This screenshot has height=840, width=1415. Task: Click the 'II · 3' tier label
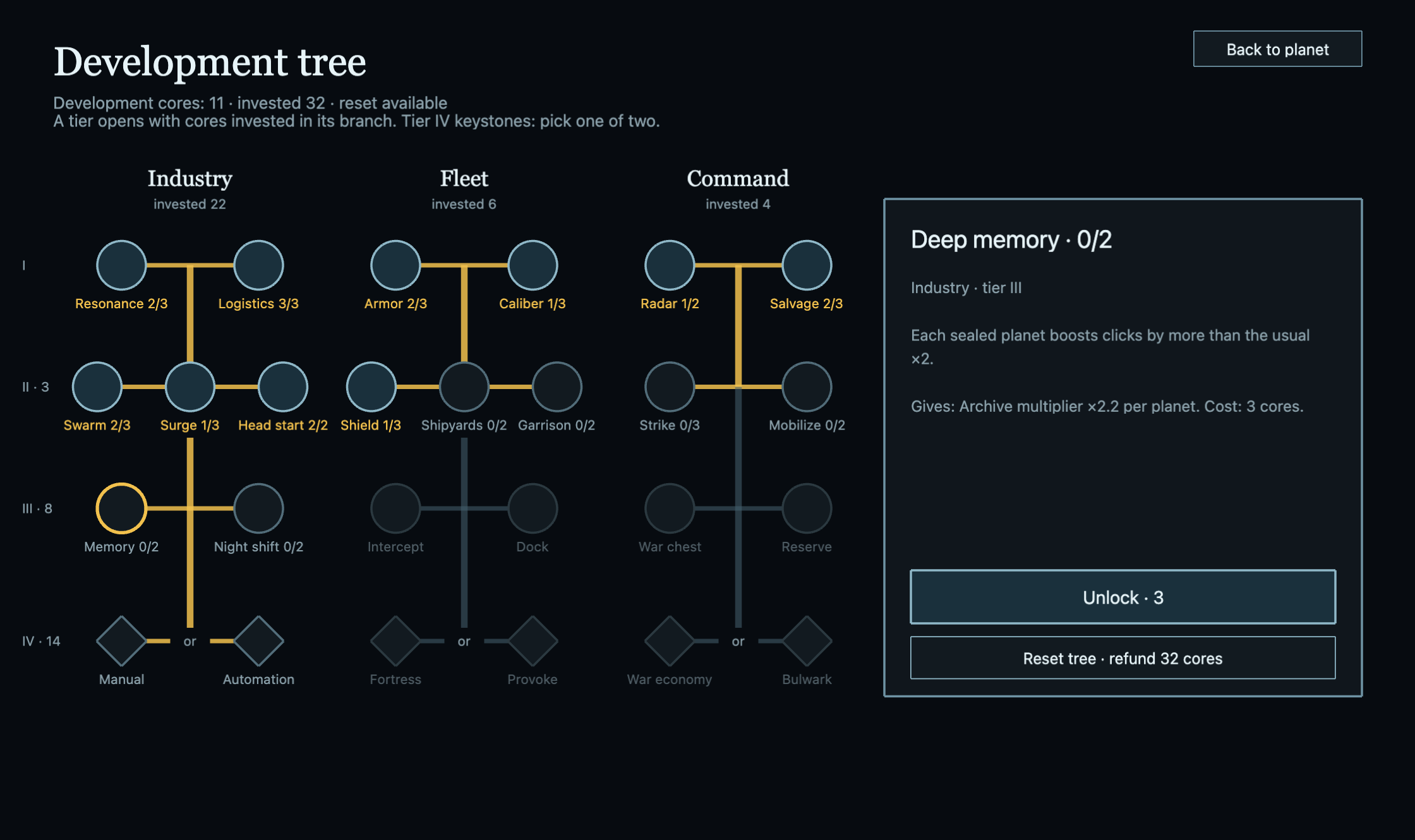(x=35, y=387)
